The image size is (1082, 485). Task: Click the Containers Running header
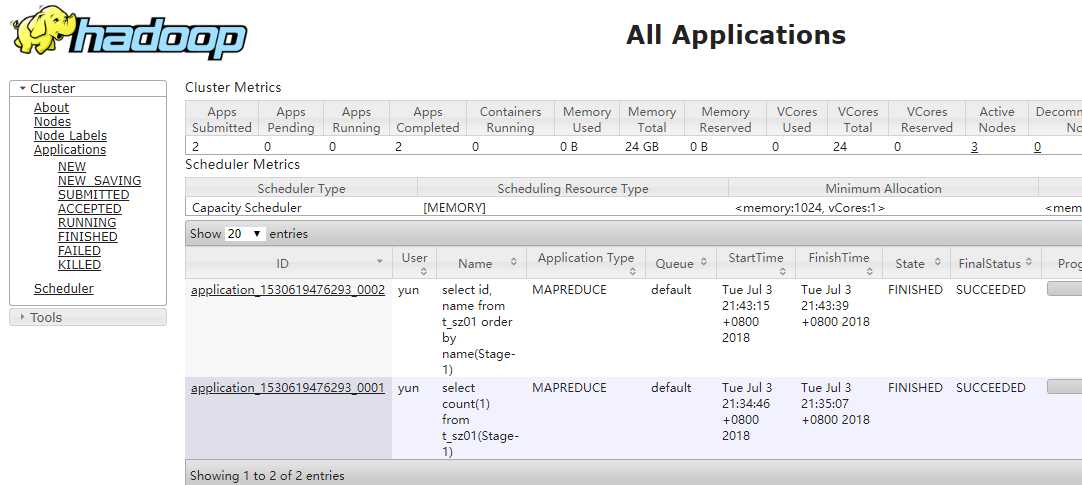511,119
